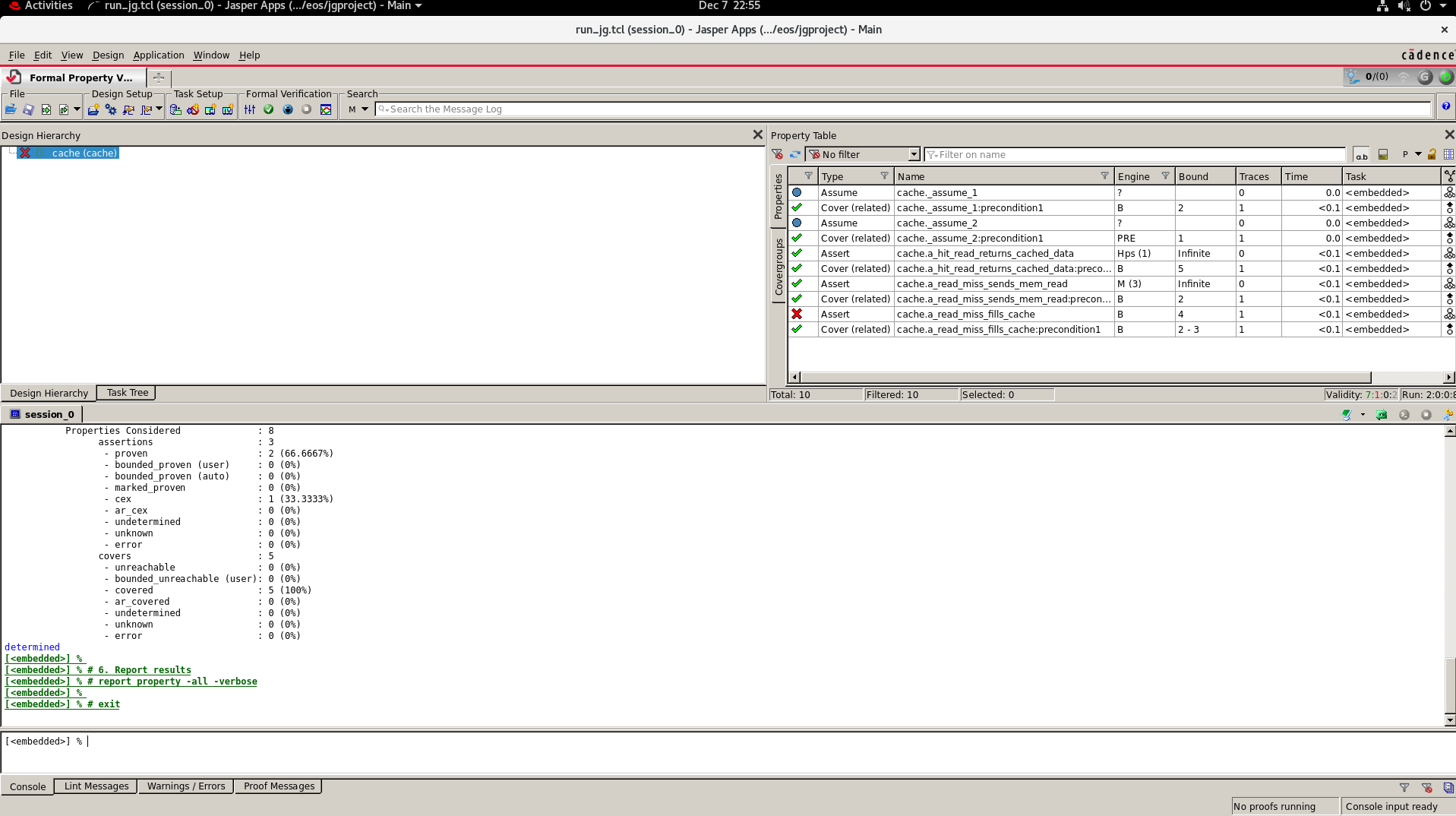Click the red X status icon of a_read_miss_fills_cache
Image resolution: width=1456 pixels, height=816 pixels.
(x=797, y=314)
